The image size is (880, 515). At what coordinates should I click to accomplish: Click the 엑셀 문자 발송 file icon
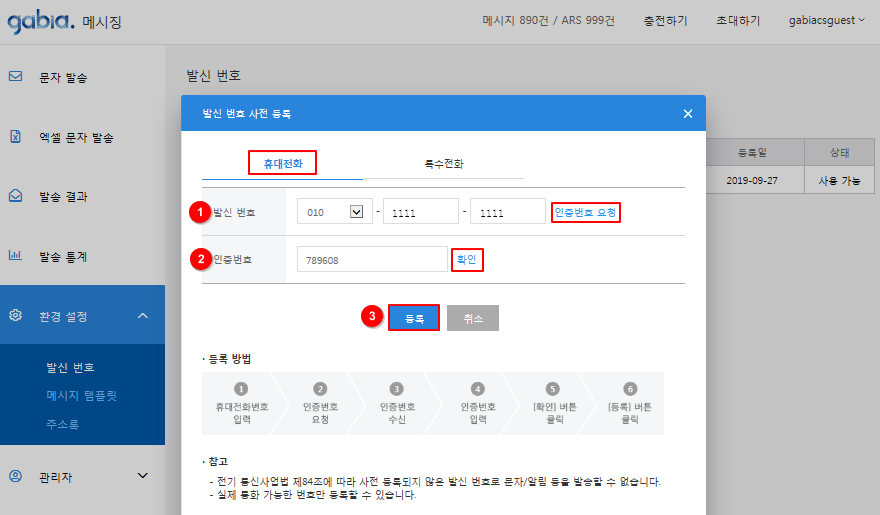[16, 136]
